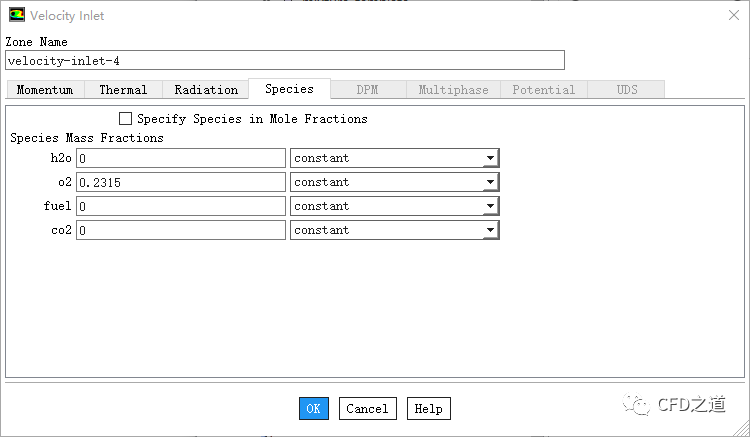Open the h2o constant dropdown
The image size is (750, 437).
pos(489,158)
